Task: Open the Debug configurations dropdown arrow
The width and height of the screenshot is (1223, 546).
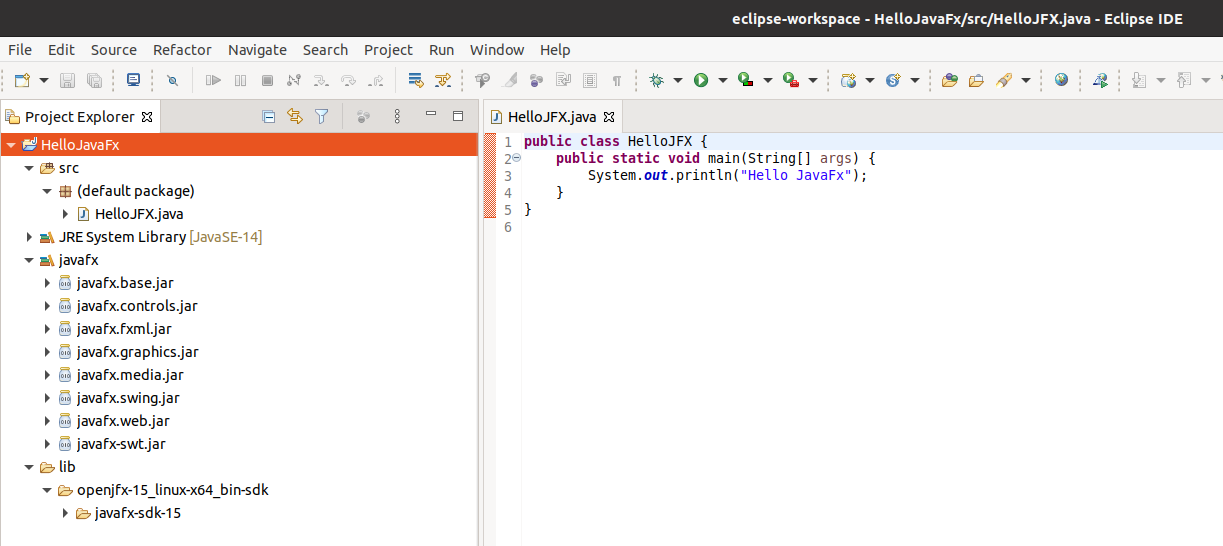Action: click(677, 80)
